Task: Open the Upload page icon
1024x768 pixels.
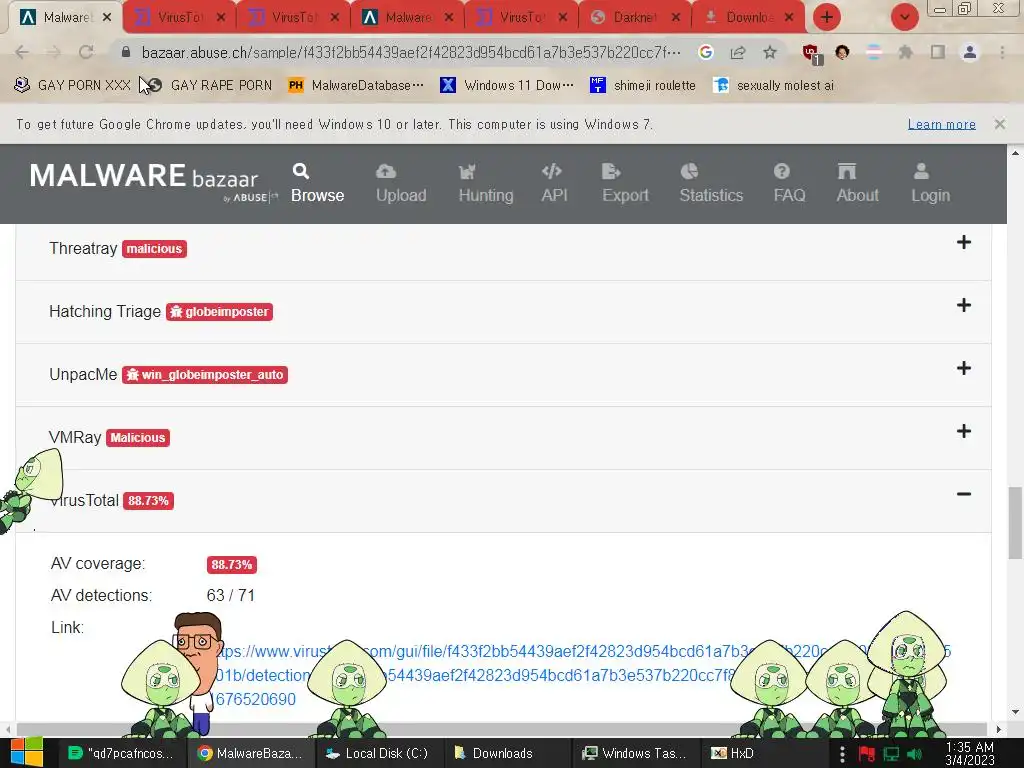Action: (386, 172)
